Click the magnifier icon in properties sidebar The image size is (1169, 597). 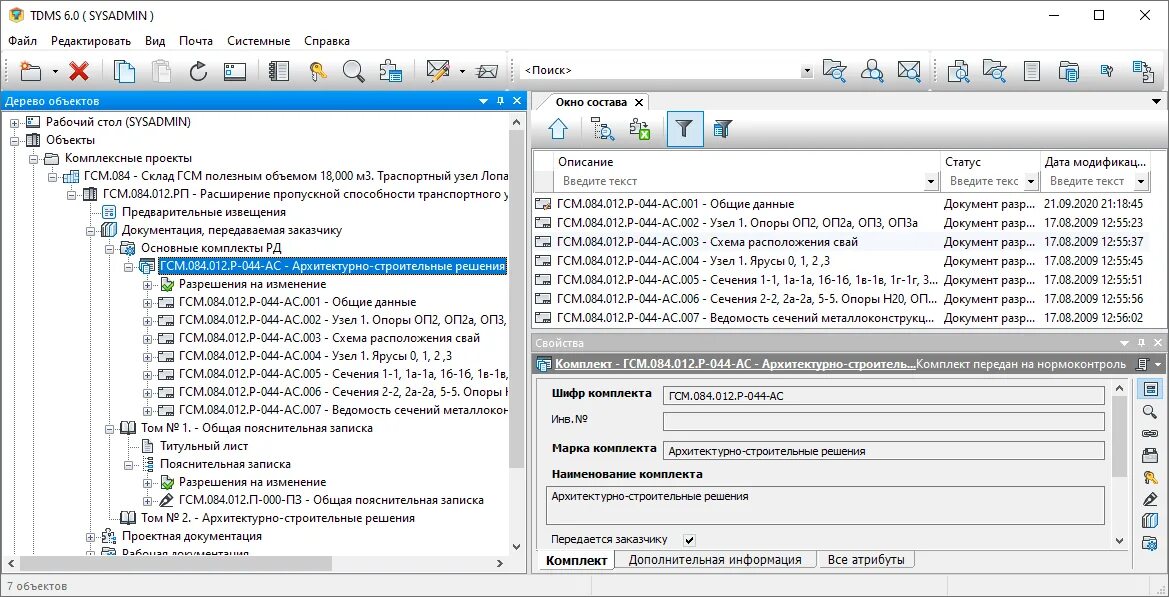tap(1150, 411)
